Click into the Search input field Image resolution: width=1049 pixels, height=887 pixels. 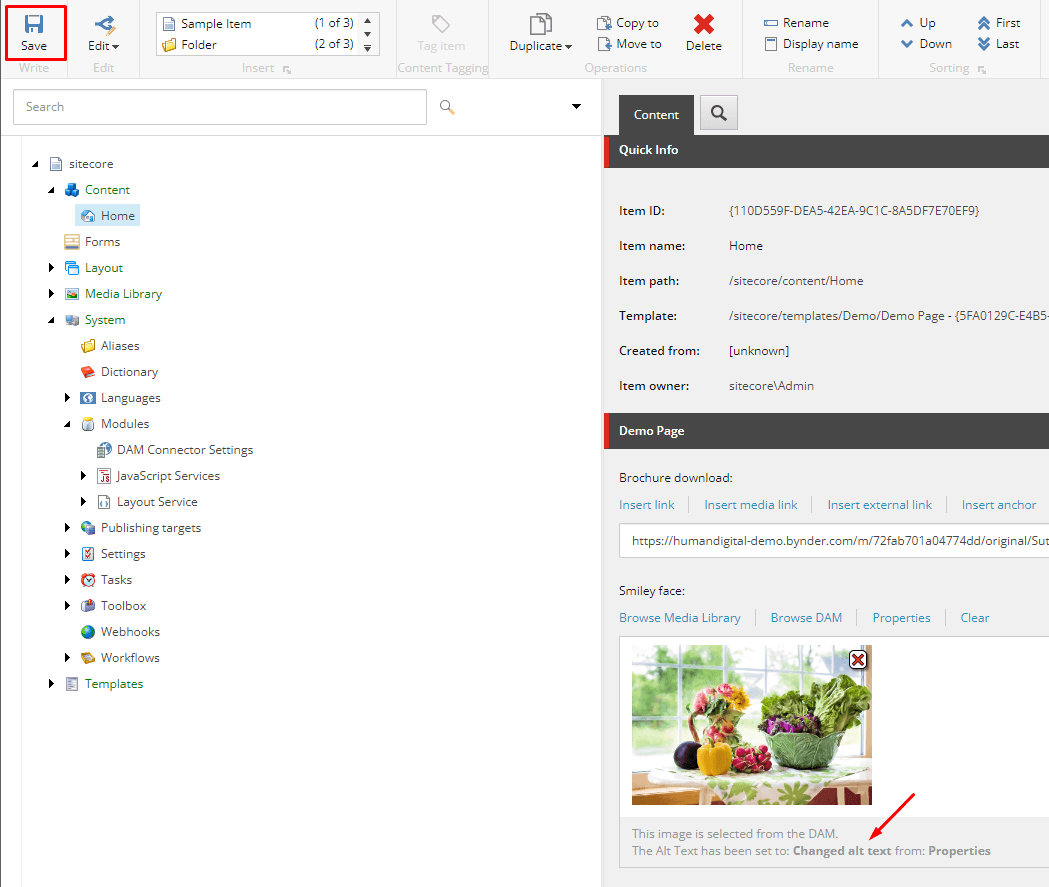click(x=220, y=107)
